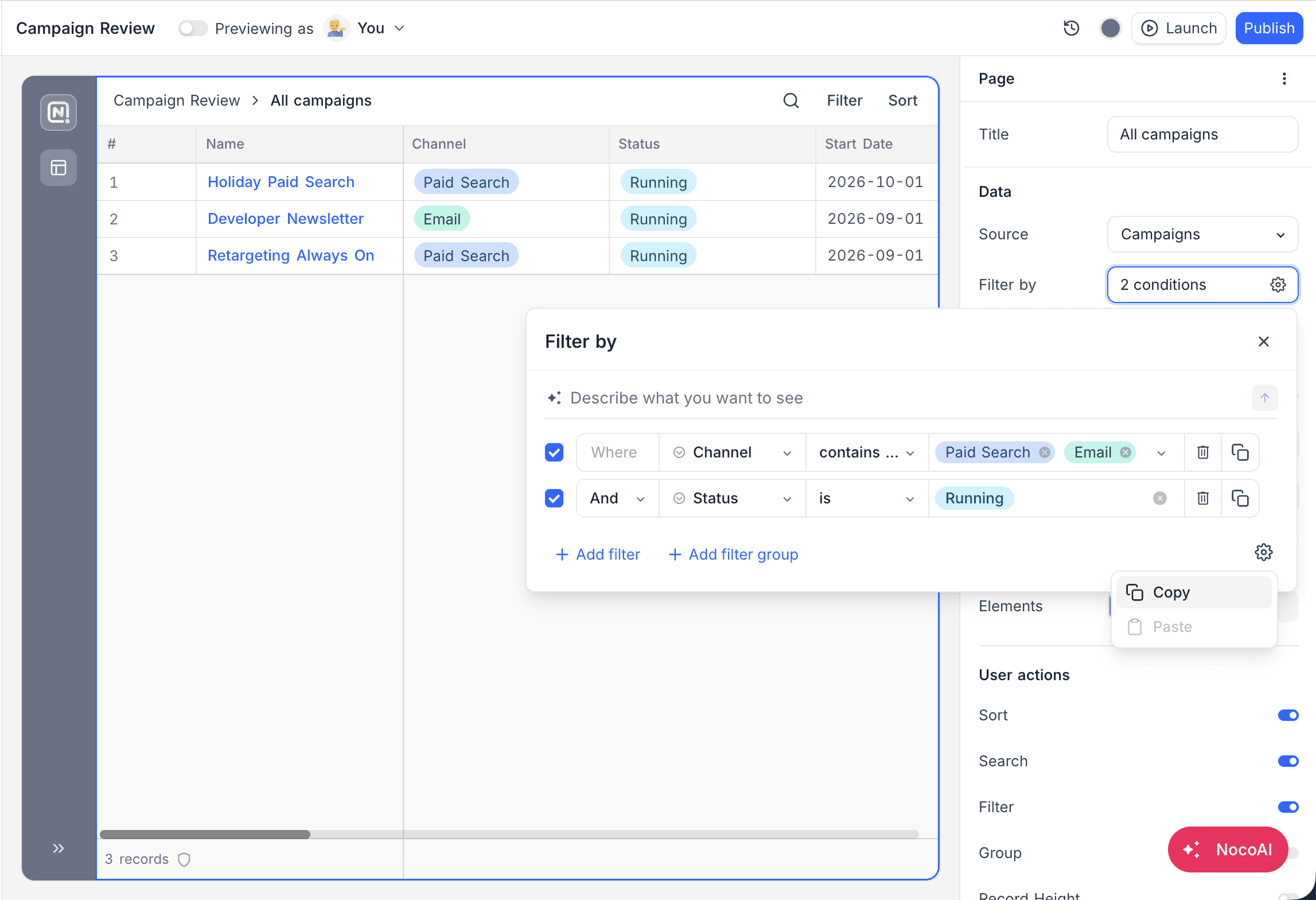Screen dimensions: 1316x900
Task: Disable the Sort user action toggle
Action: point(1288,715)
